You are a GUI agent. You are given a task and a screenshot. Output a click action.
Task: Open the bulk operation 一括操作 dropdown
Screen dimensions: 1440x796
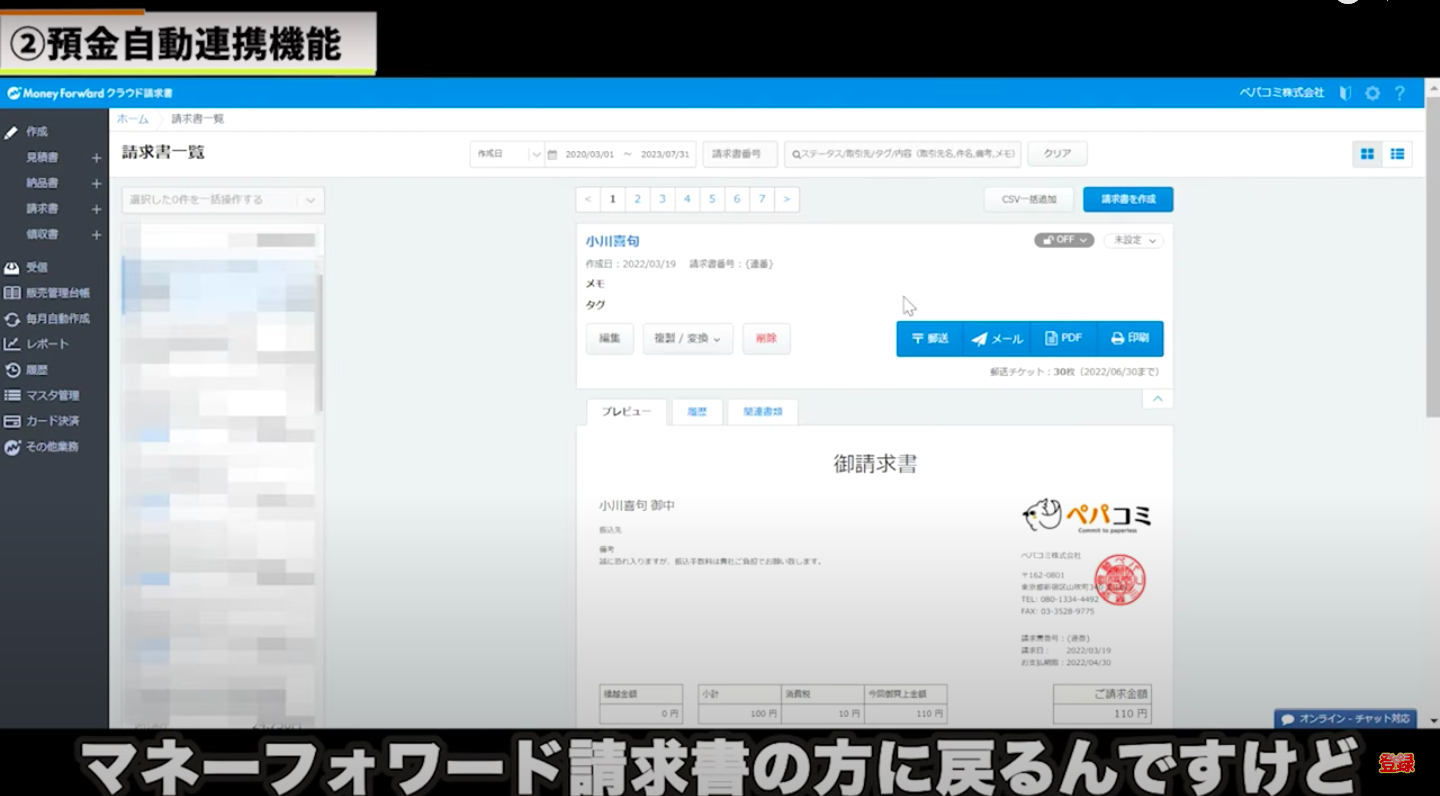click(x=223, y=200)
